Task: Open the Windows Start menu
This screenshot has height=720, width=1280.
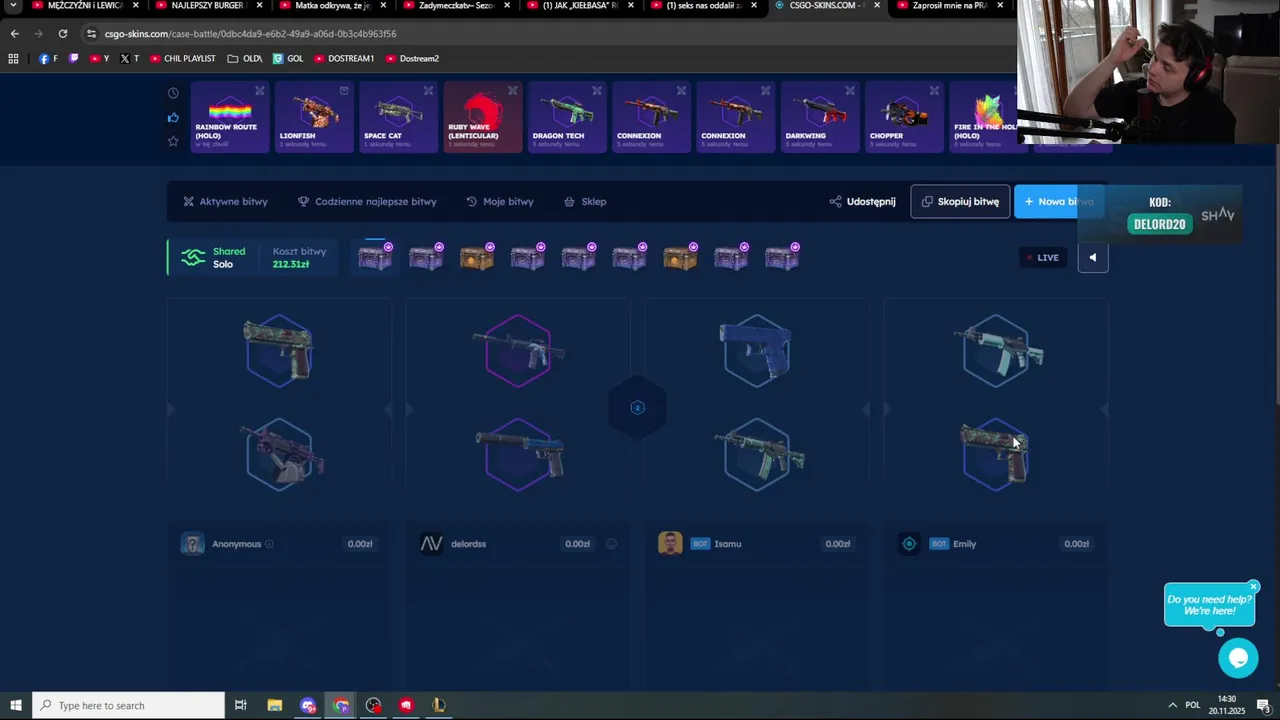Action: [15, 705]
